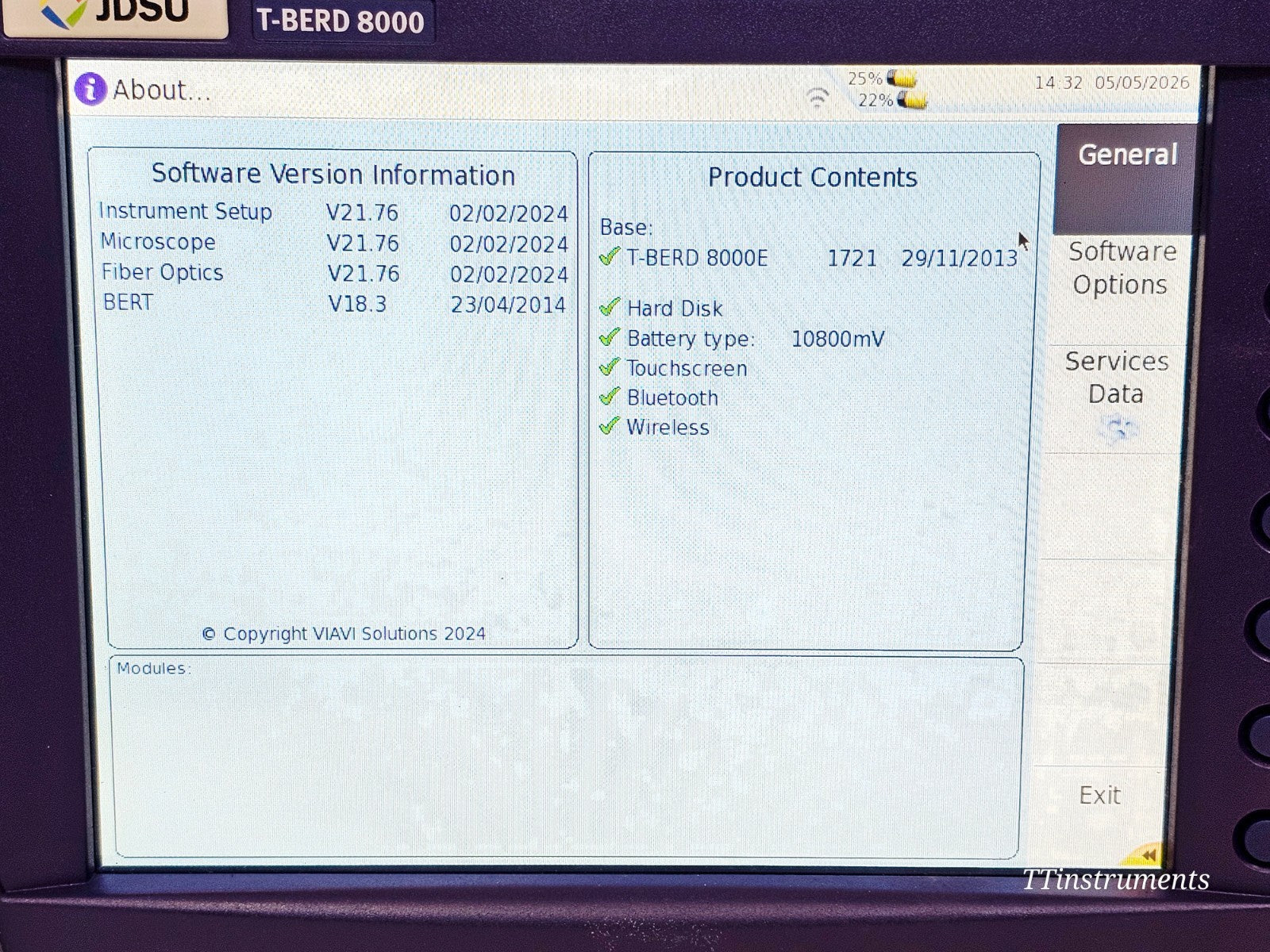
Task: Click the Hard Disk text
Action: click(675, 309)
